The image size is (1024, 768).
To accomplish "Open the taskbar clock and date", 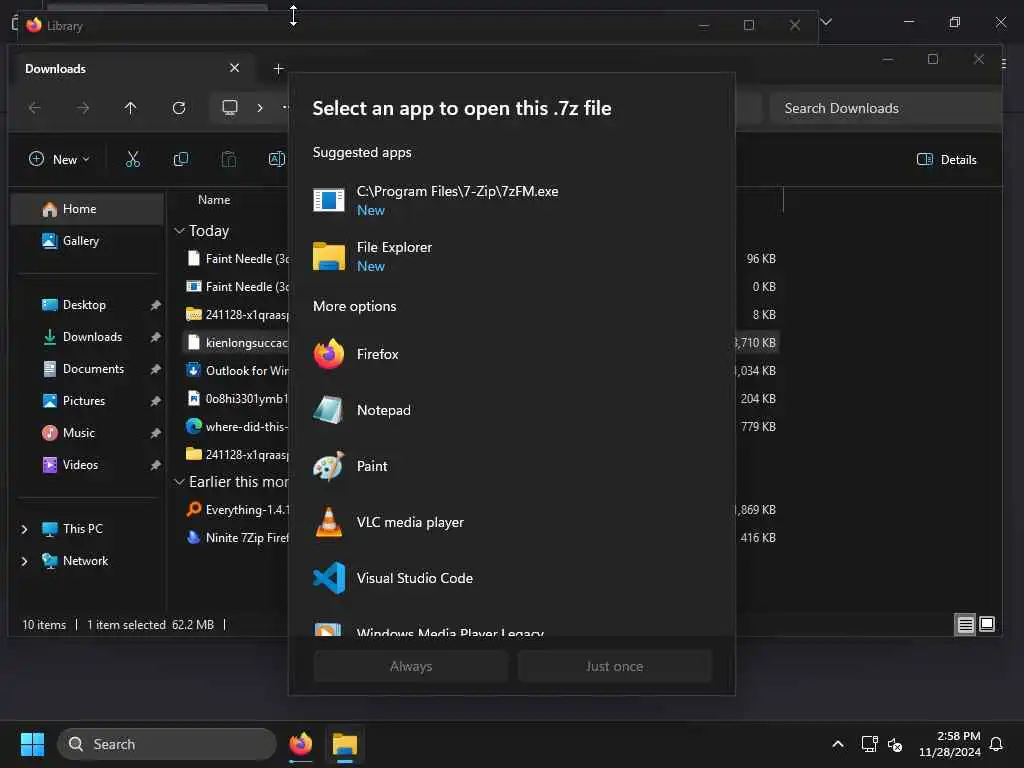I will click(950, 744).
